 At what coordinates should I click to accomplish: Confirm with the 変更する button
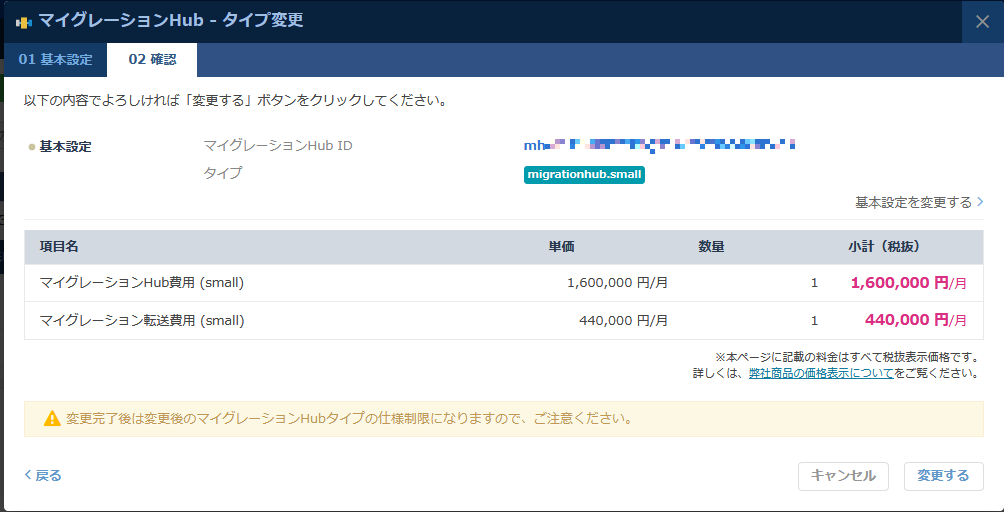point(943,476)
